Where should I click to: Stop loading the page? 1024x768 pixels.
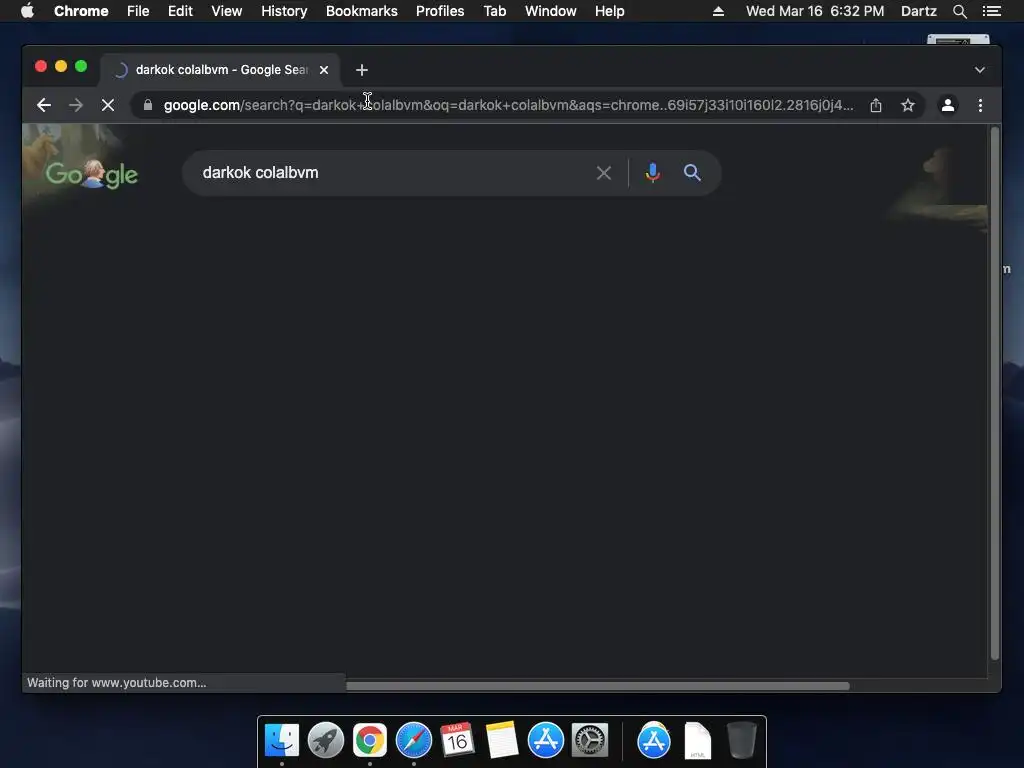coord(108,105)
